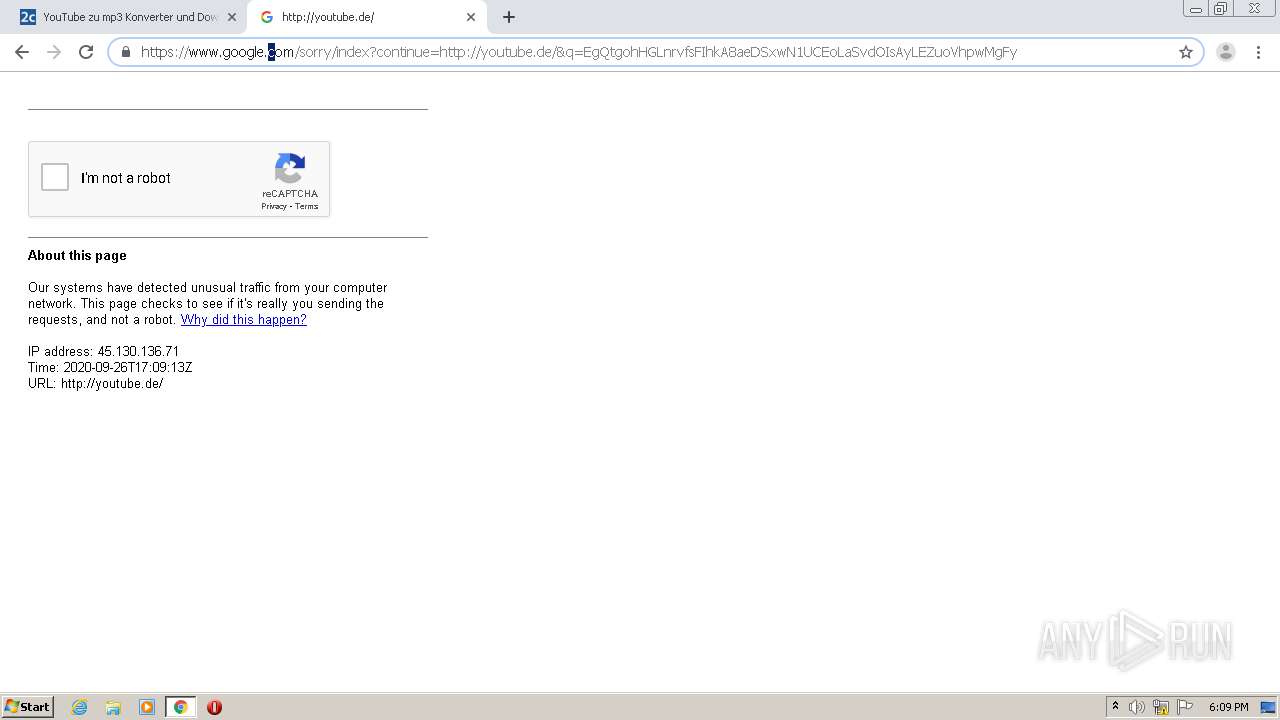The width and height of the screenshot is (1280, 720).
Task: Open the Windows Start menu
Action: pyautogui.click(x=28, y=707)
